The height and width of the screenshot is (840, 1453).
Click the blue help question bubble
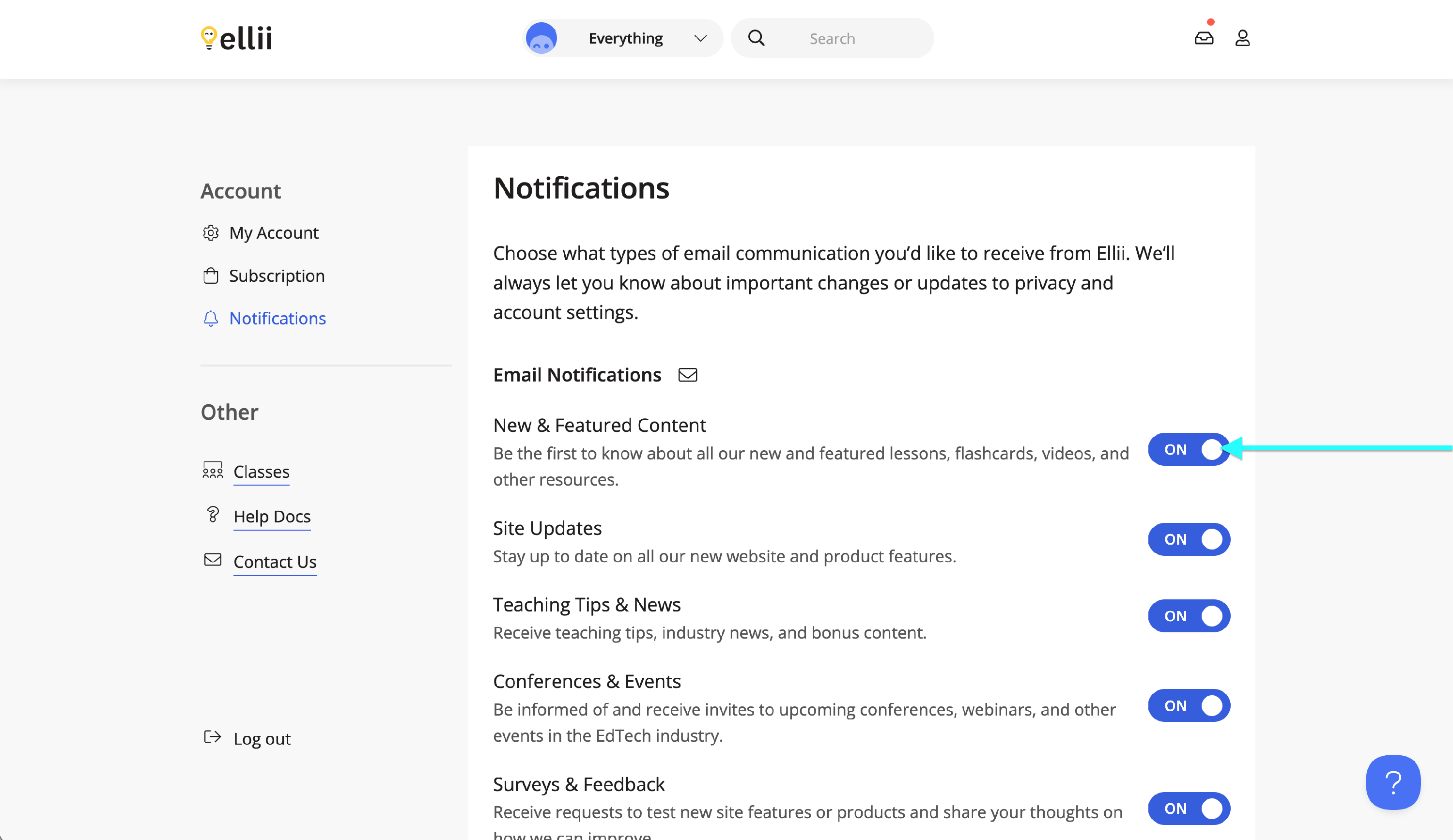coord(1392,782)
